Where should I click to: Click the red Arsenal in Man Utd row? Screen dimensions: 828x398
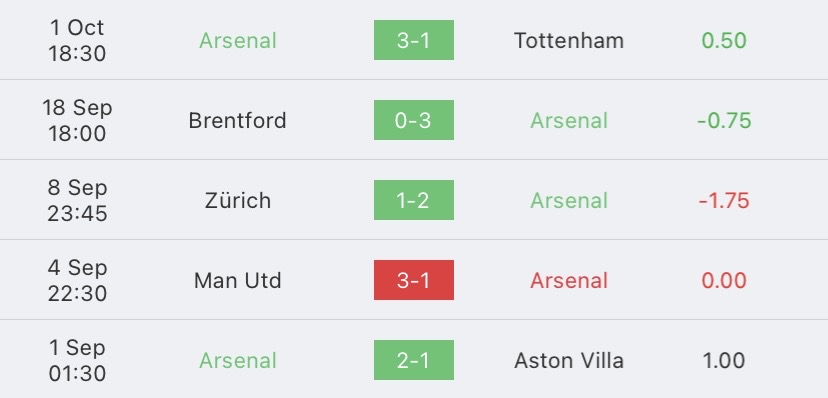pos(569,280)
